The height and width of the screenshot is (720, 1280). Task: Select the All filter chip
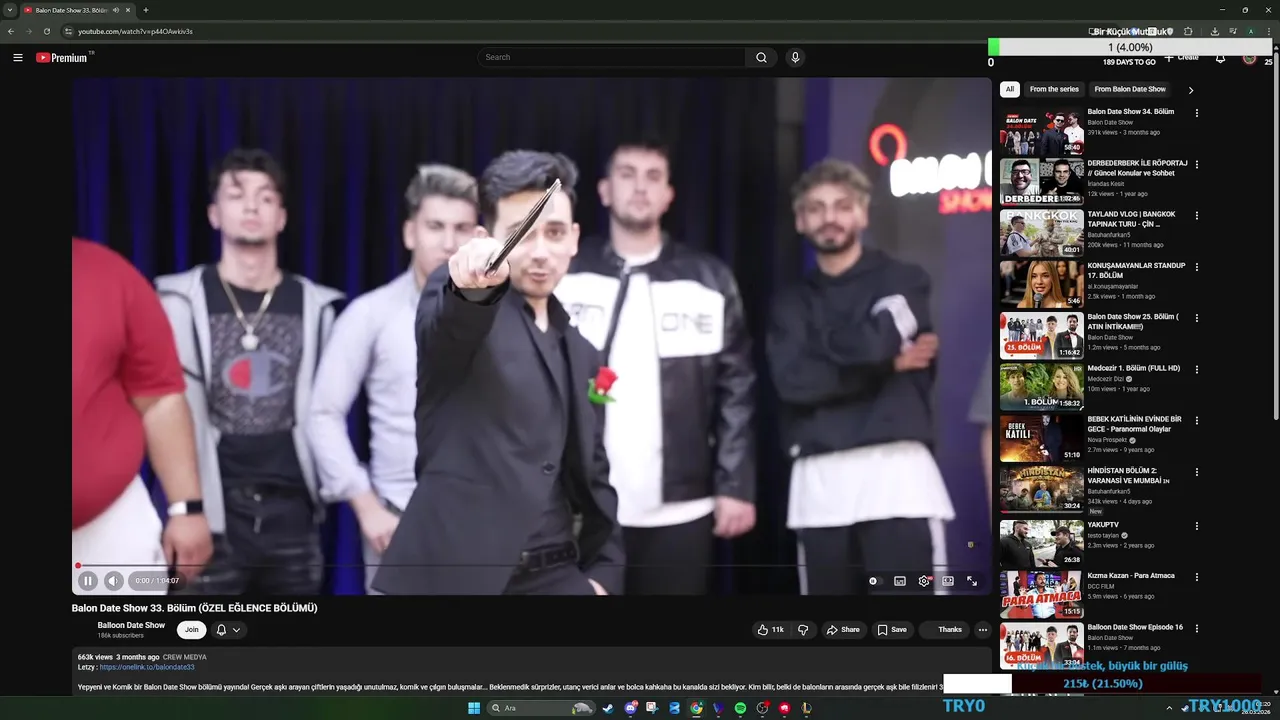[x=1009, y=89]
